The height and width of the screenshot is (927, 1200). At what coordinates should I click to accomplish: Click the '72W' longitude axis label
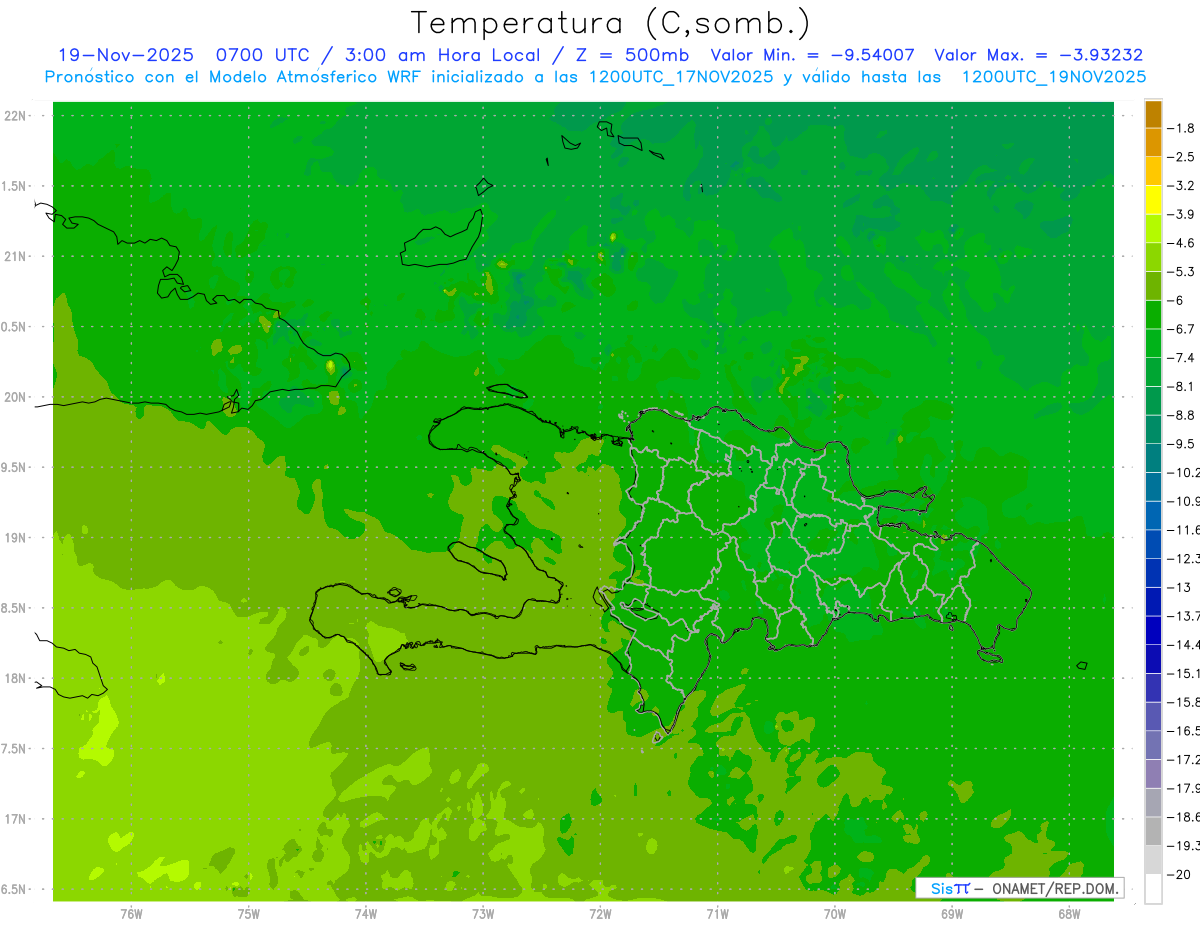click(x=600, y=914)
